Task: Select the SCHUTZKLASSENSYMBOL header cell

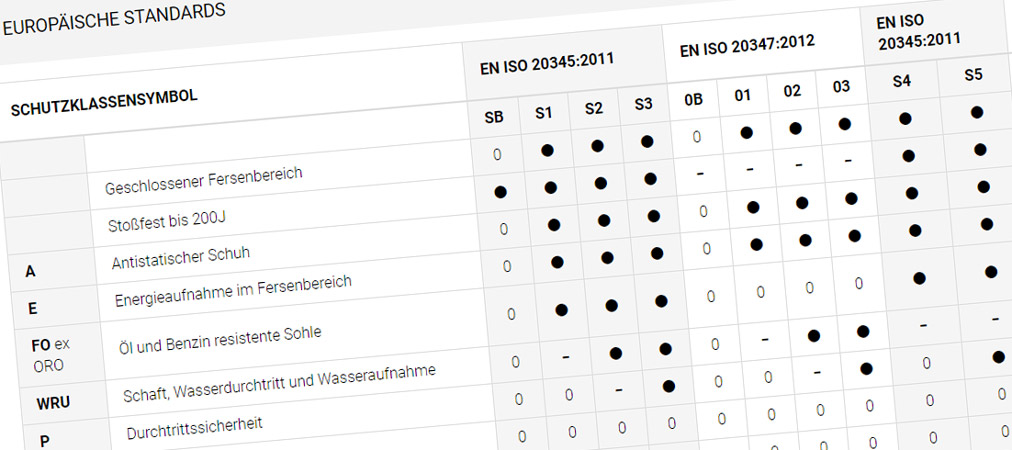Action: point(103,102)
